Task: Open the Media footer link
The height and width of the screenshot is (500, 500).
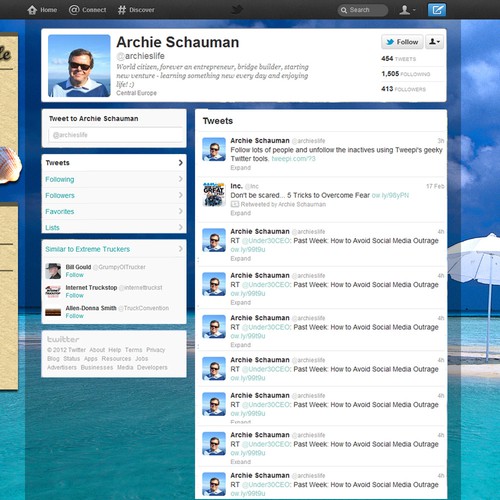Action: click(x=125, y=367)
